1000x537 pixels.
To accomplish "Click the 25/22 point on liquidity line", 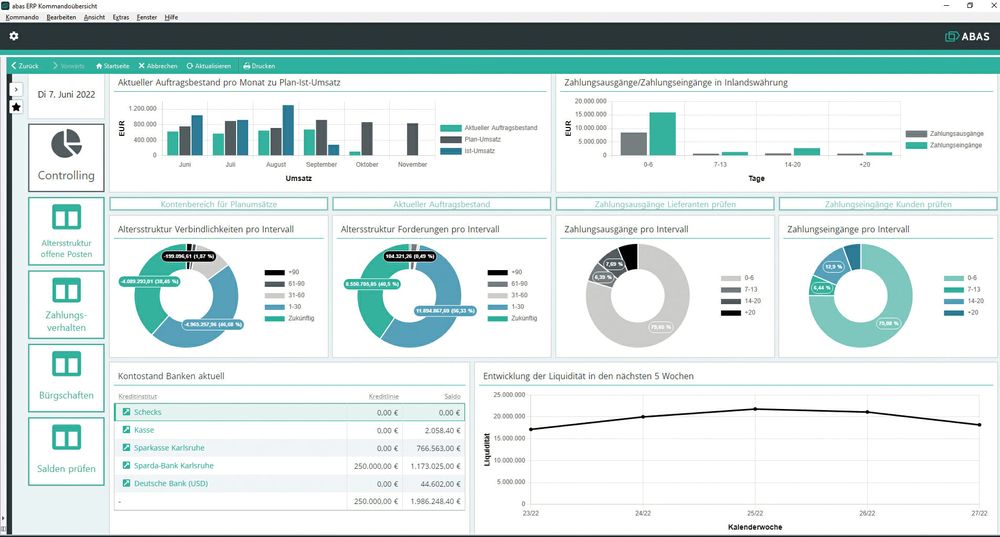I will [x=755, y=409].
